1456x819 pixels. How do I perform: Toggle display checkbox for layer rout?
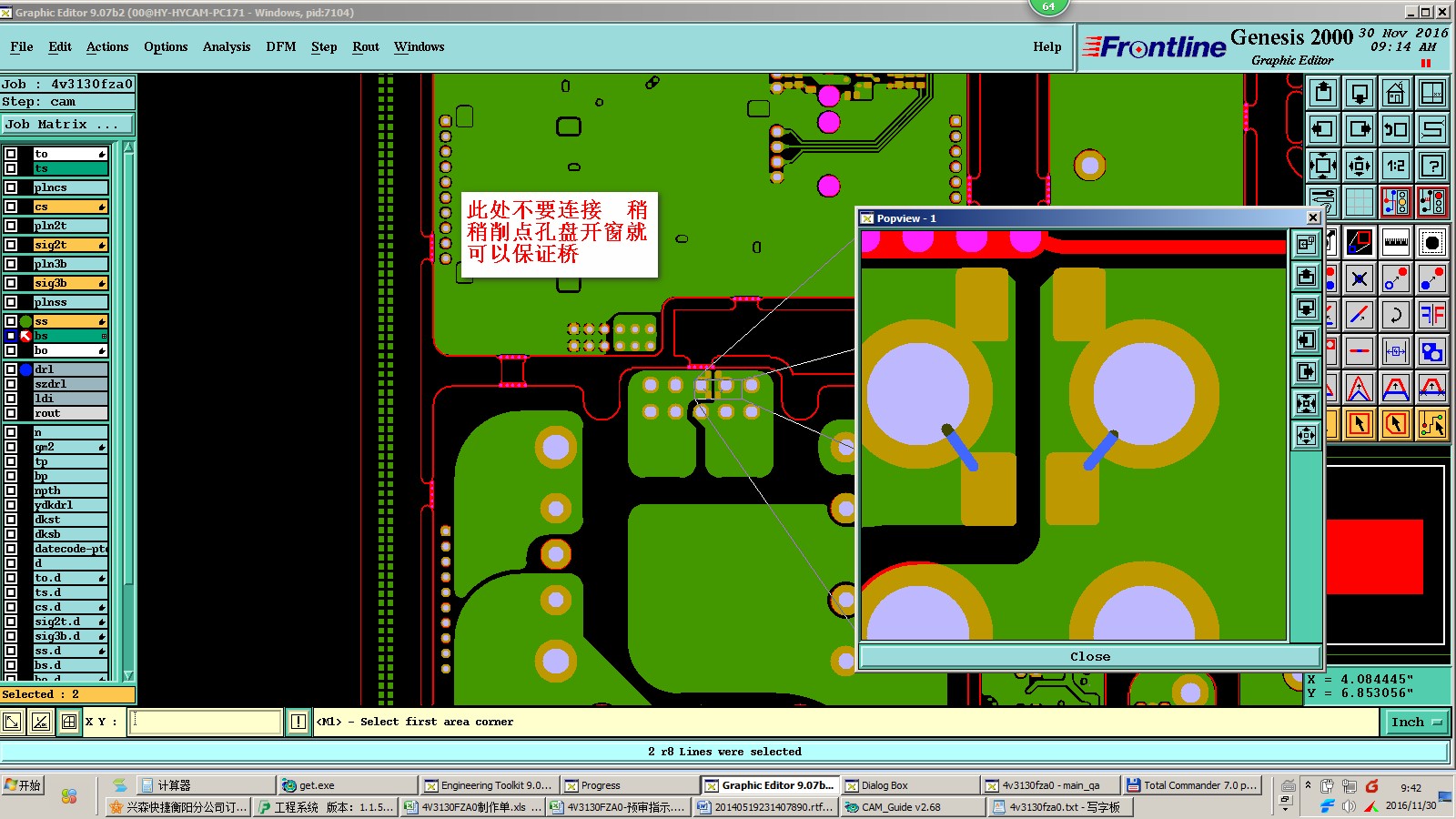11,413
